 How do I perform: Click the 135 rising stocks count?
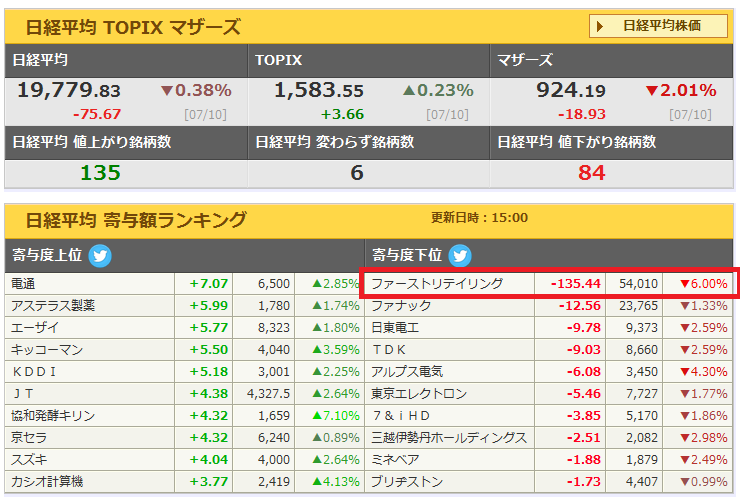[x=100, y=173]
